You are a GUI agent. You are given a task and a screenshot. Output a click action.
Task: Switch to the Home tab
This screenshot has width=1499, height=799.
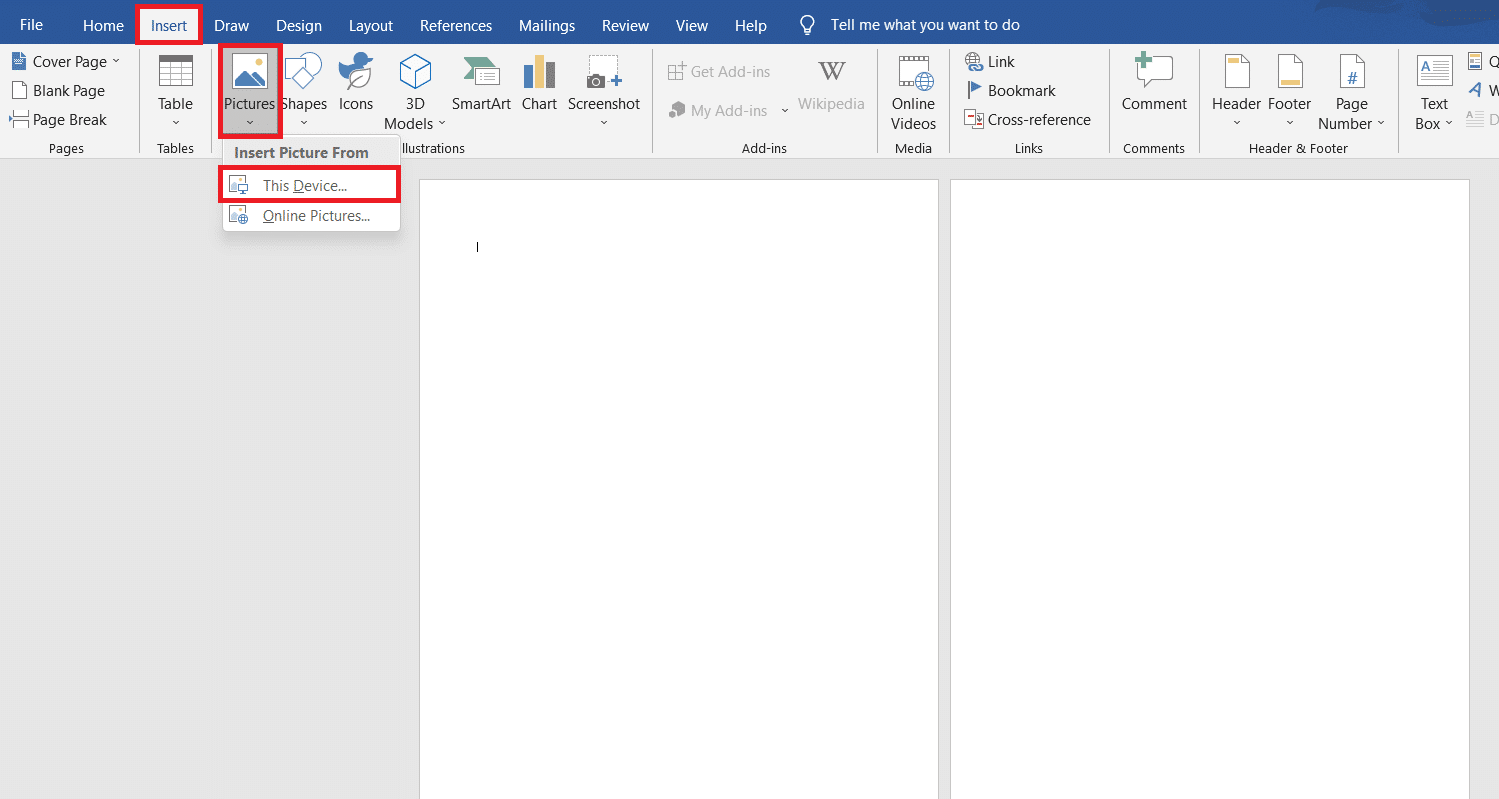103,25
